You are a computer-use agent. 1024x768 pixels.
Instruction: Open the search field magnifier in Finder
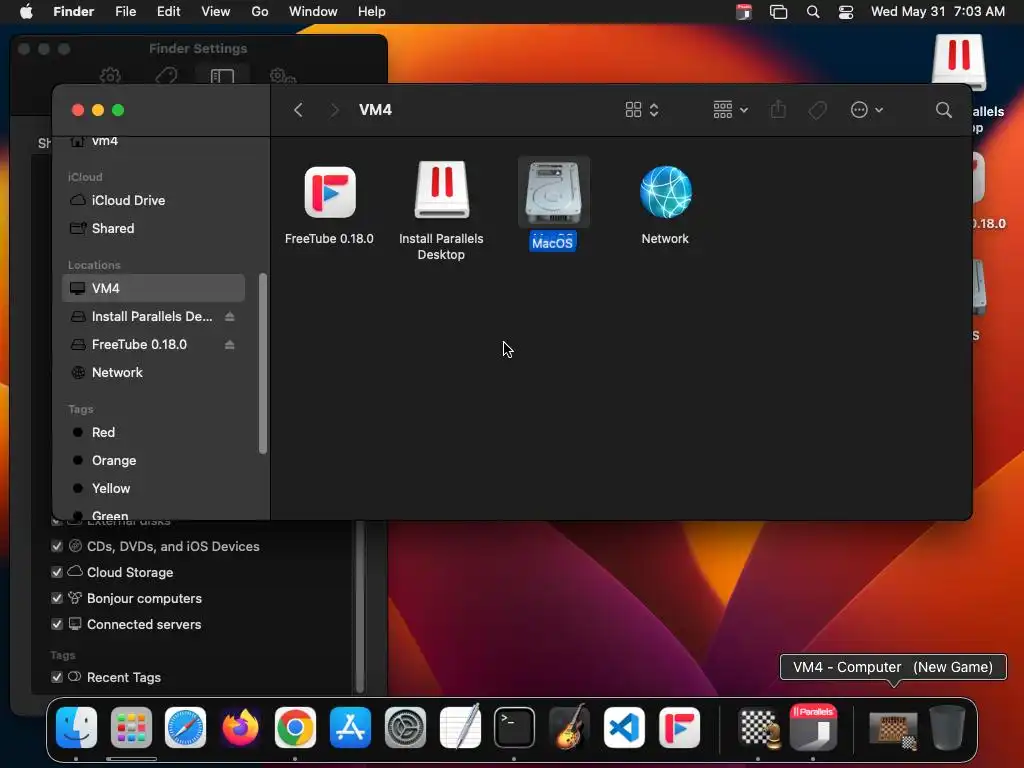(x=944, y=110)
